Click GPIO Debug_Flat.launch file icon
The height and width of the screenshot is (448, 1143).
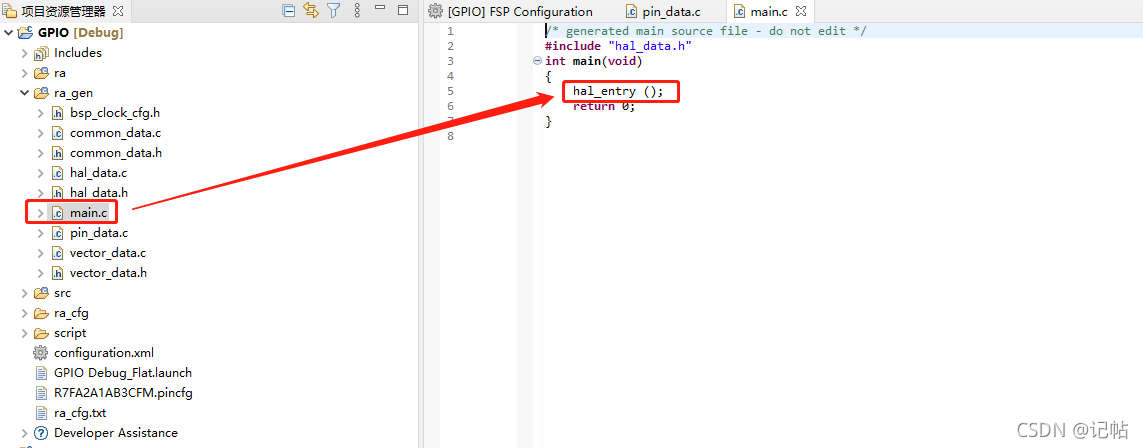(x=41, y=373)
